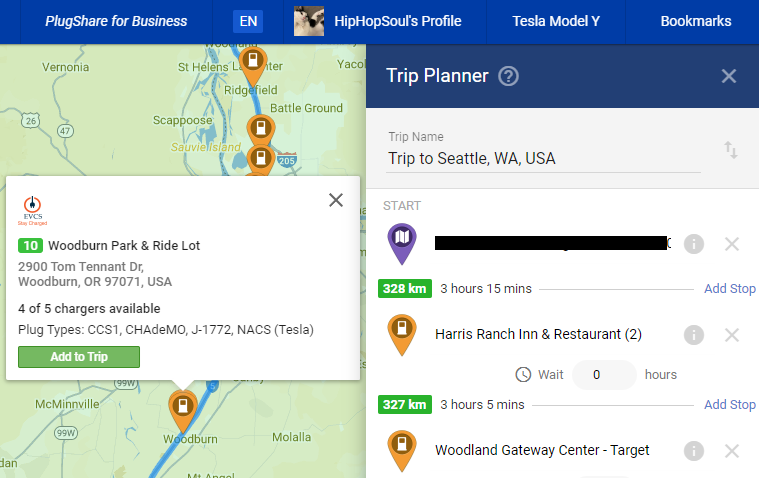759x478 pixels.
Task: Show info for Harris Ranch Inn stop
Action: (x=694, y=335)
